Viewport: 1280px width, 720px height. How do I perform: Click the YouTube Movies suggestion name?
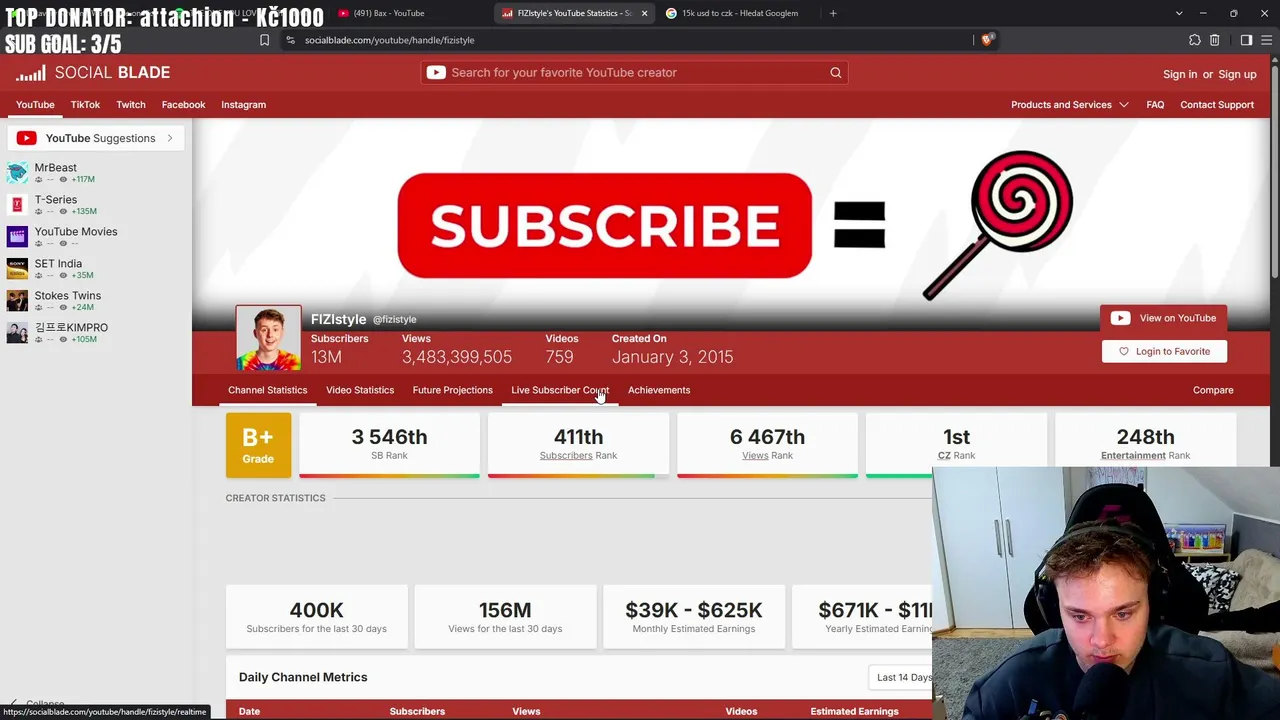click(x=76, y=232)
